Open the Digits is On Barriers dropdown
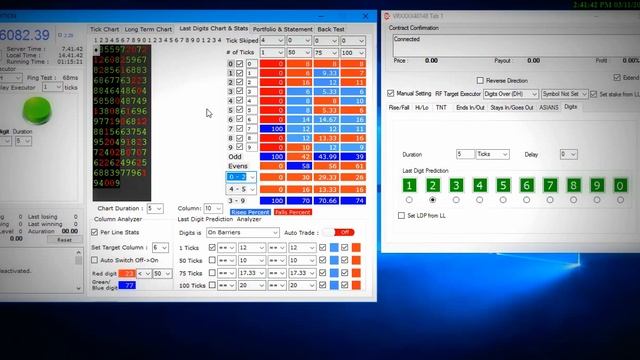 coord(242,232)
